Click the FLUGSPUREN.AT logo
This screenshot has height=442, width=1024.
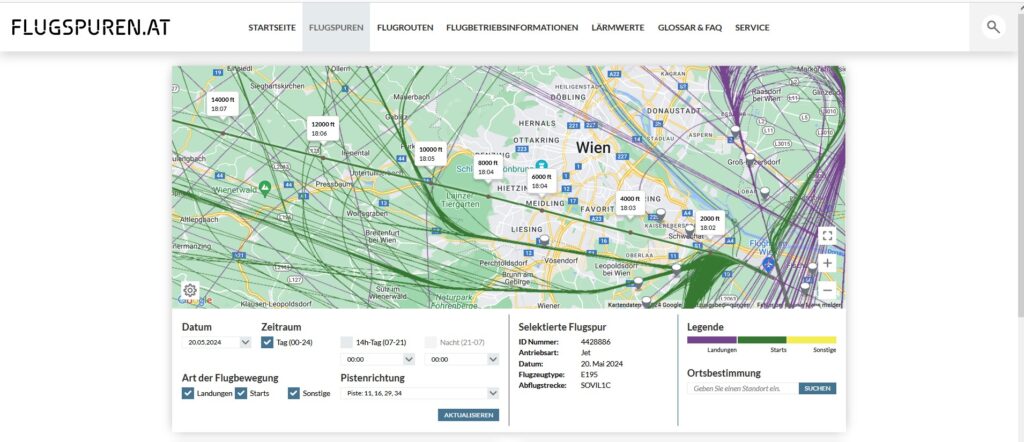pyautogui.click(x=91, y=27)
